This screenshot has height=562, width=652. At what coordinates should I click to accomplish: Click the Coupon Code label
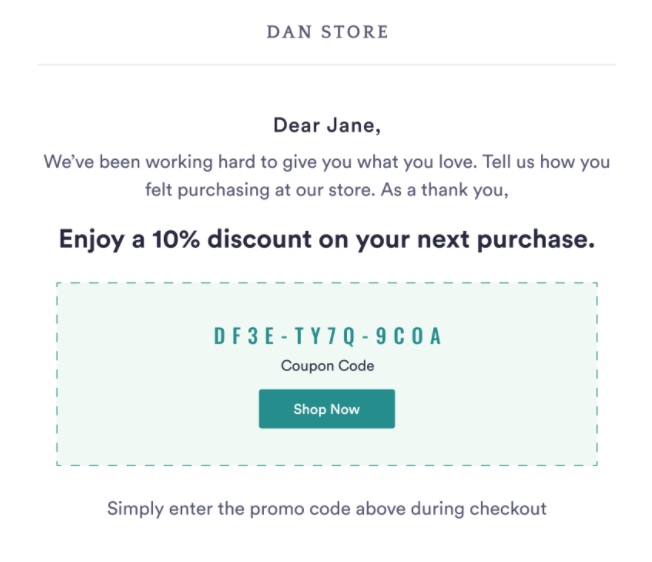(327, 366)
